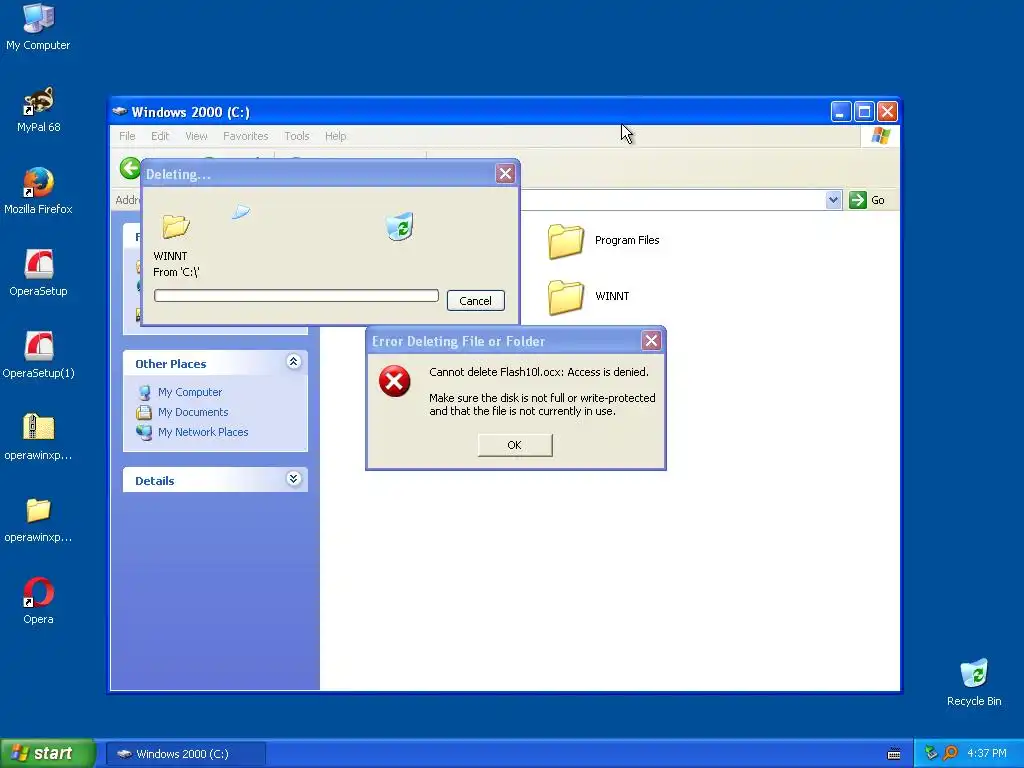Screen dimensions: 1024x768
Task: Click the recycle bin icon in Deleting dialog
Action: pyautogui.click(x=400, y=226)
